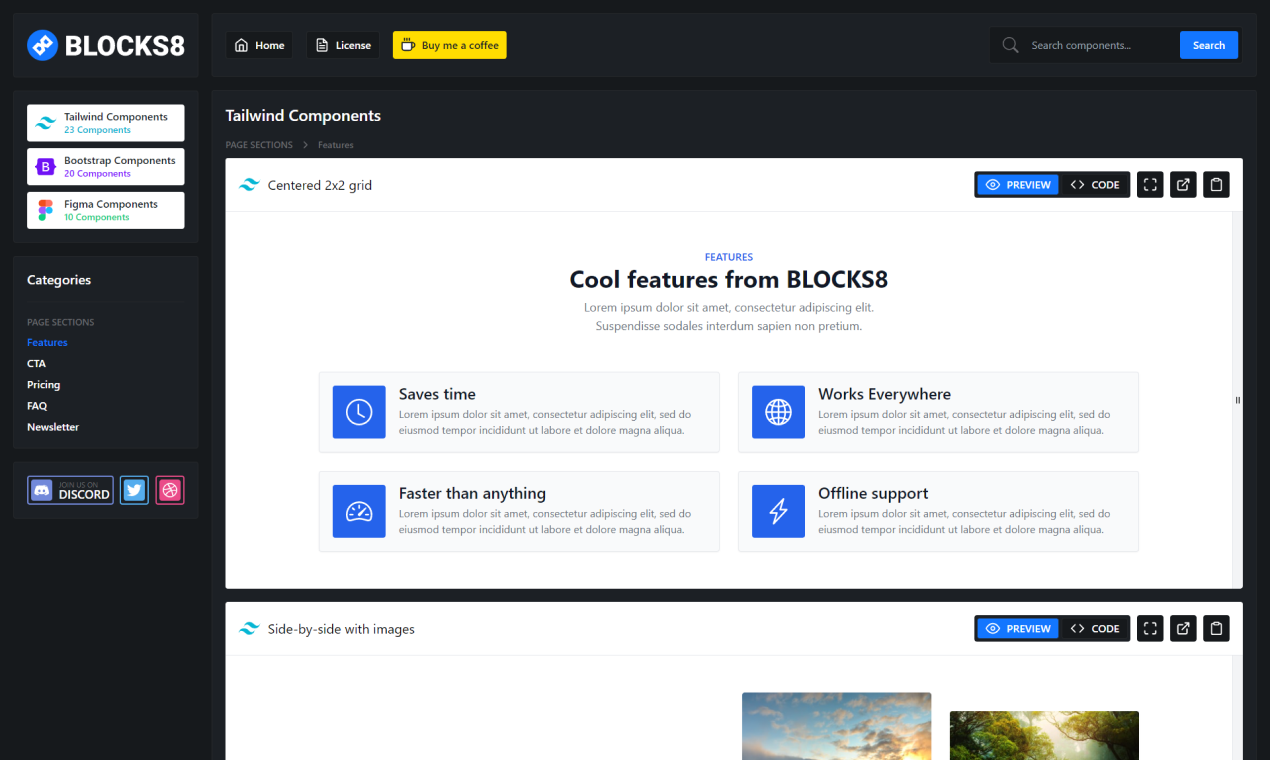Switch Side-by-side with images to CODE view
Screen dimensions: 1270x760
pos(1094,628)
